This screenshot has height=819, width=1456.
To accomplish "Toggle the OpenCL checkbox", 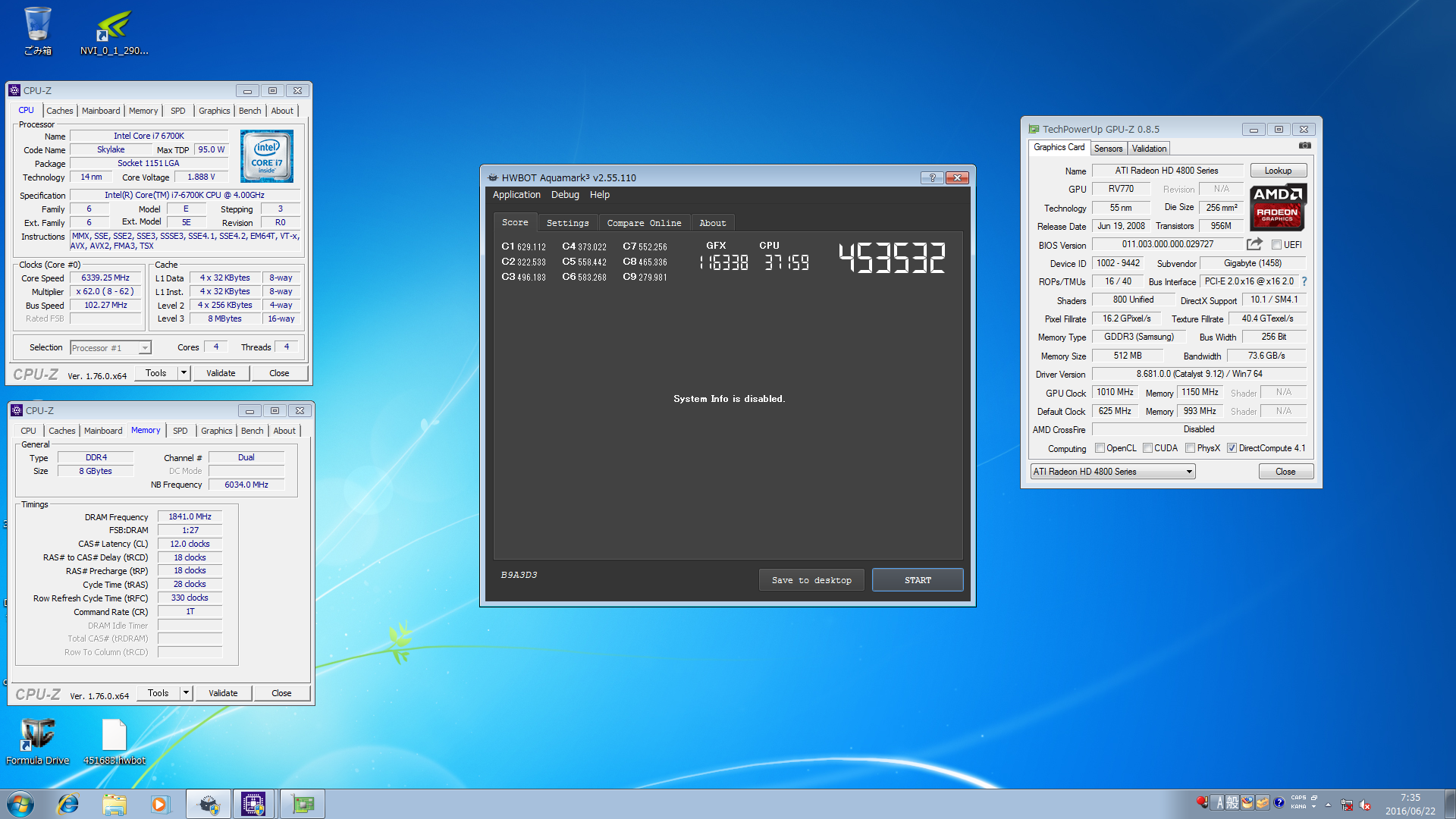I will pos(1100,448).
